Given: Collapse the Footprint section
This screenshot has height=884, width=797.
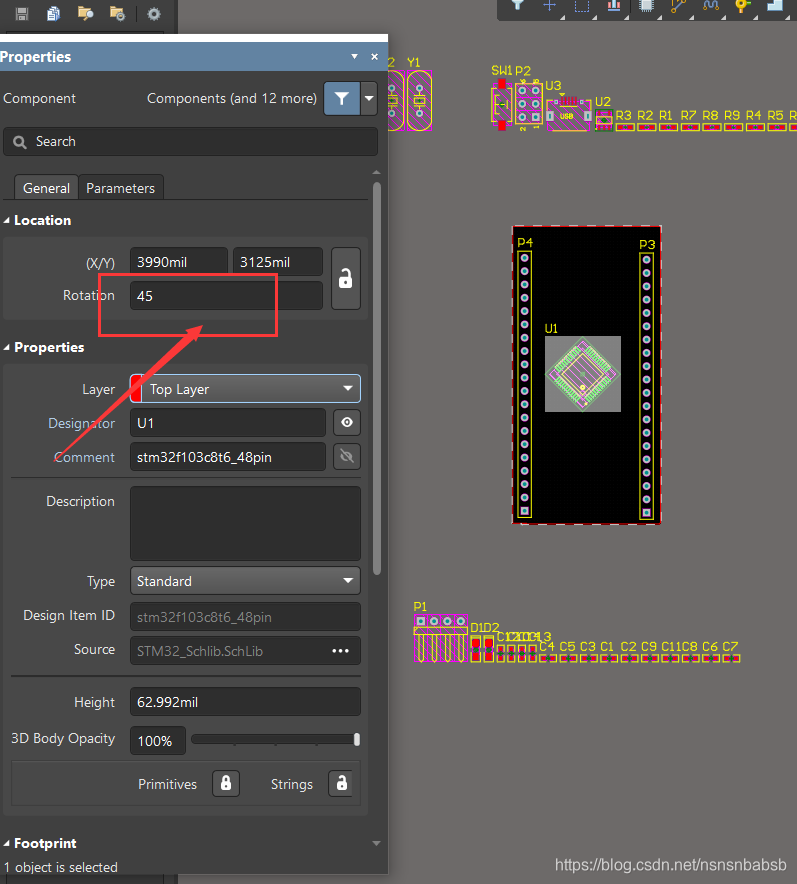Looking at the screenshot, I should [7, 843].
